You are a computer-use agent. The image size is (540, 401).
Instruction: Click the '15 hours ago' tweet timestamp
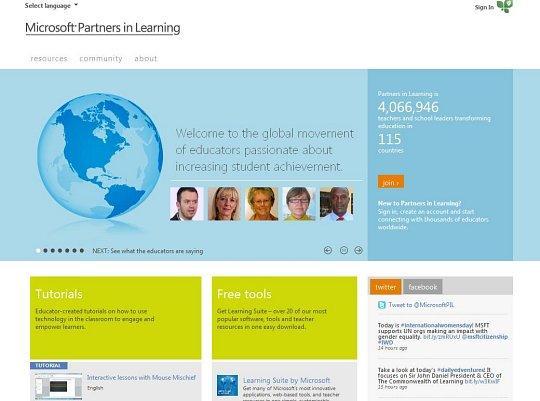pyautogui.click(x=392, y=387)
